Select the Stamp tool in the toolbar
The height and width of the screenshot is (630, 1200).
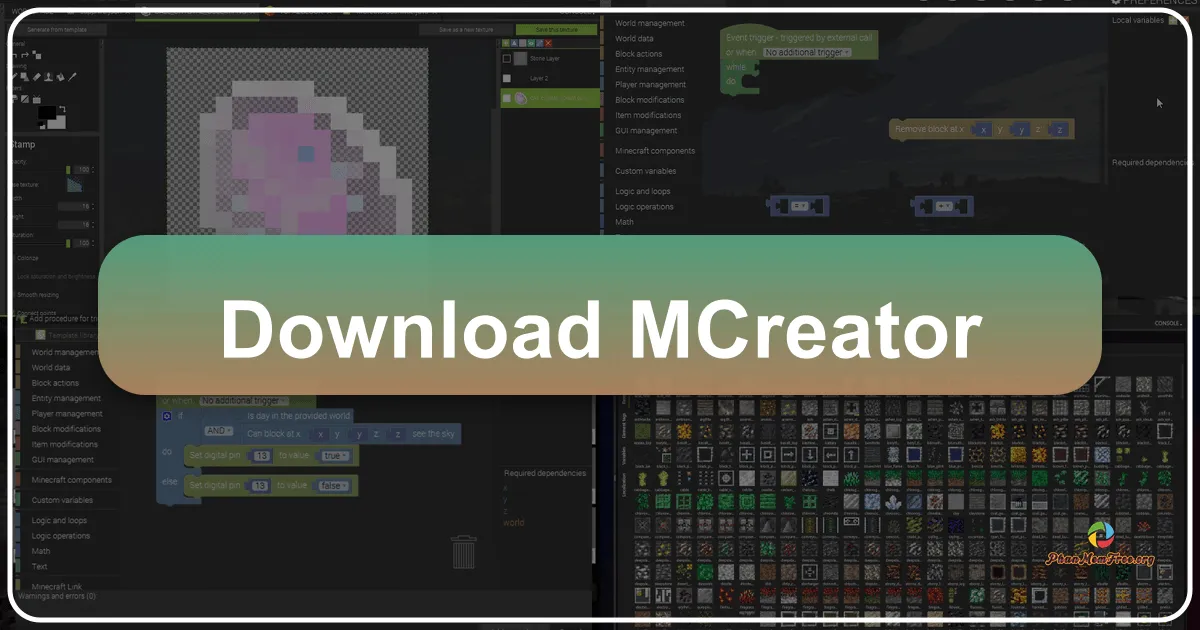(48, 75)
